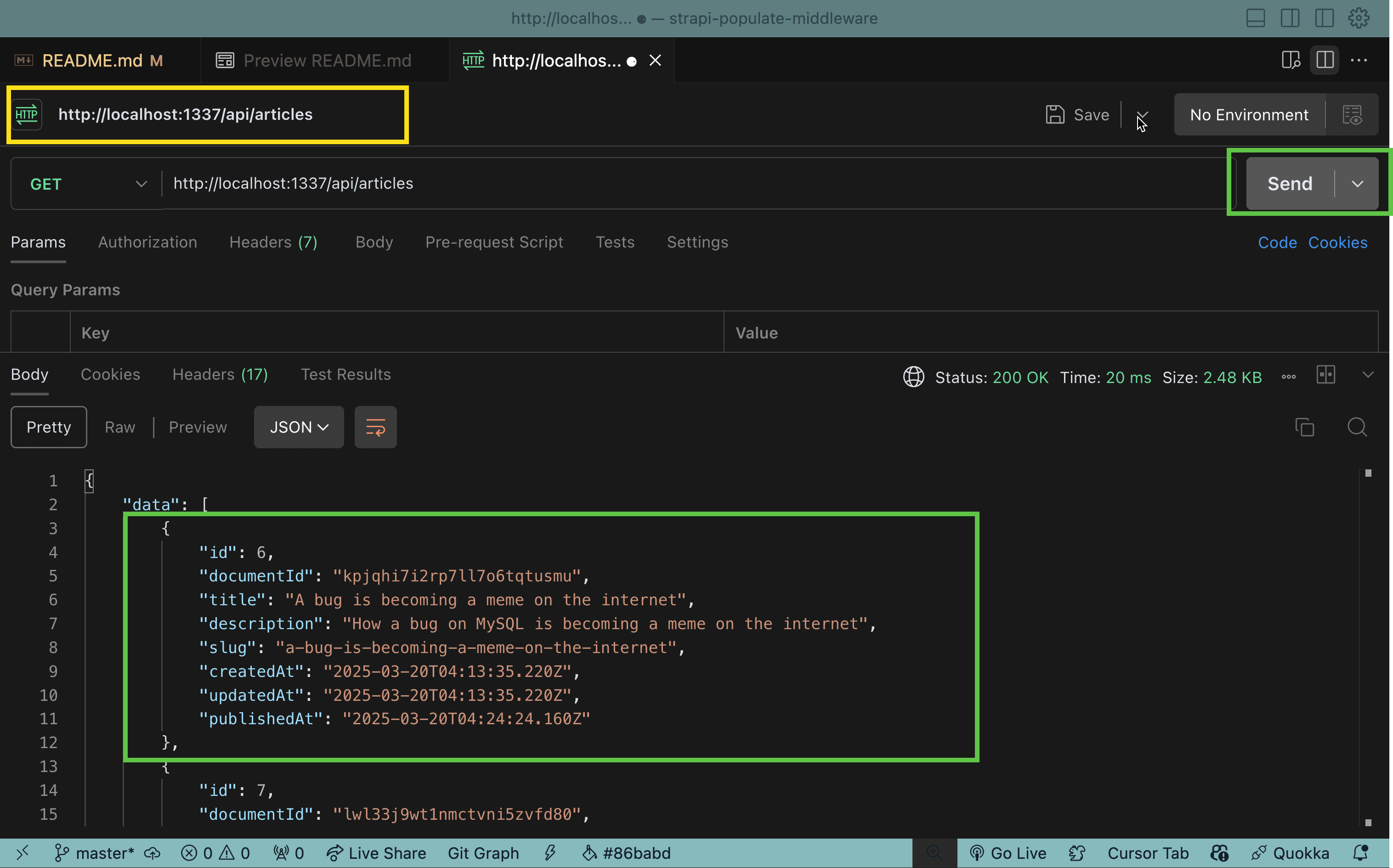Viewport: 1393px width, 868px height.
Task: Click the Cookies link
Action: [x=1337, y=243]
